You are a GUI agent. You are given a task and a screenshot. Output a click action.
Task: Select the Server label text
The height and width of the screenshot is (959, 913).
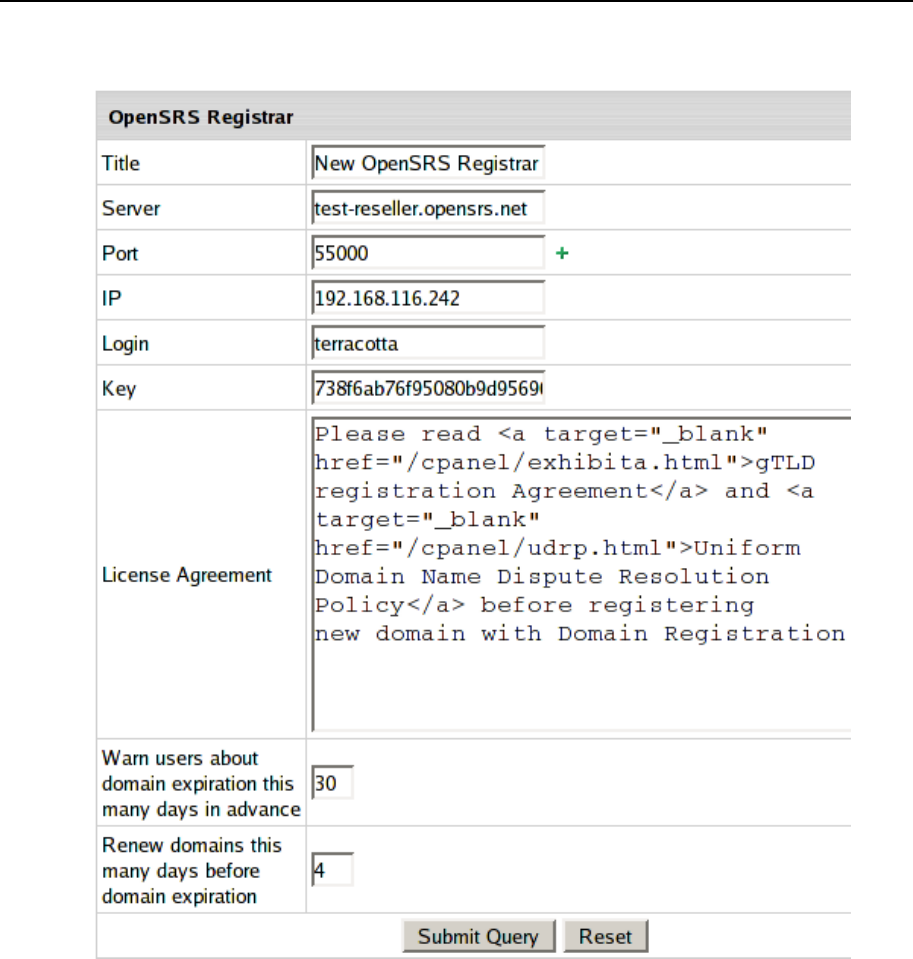tap(131, 209)
